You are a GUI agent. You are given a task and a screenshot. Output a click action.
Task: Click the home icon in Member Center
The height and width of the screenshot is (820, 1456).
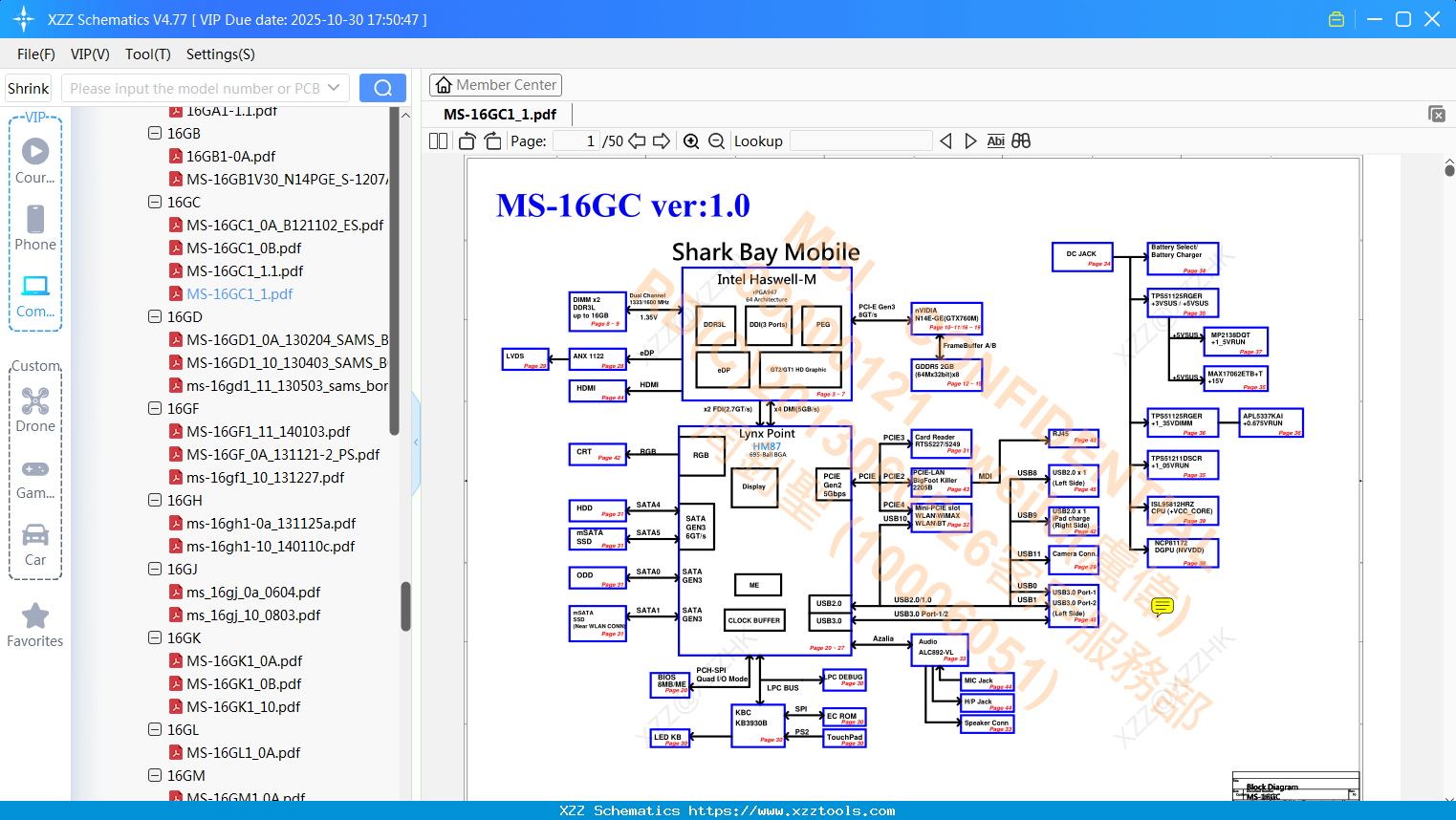[x=444, y=85]
